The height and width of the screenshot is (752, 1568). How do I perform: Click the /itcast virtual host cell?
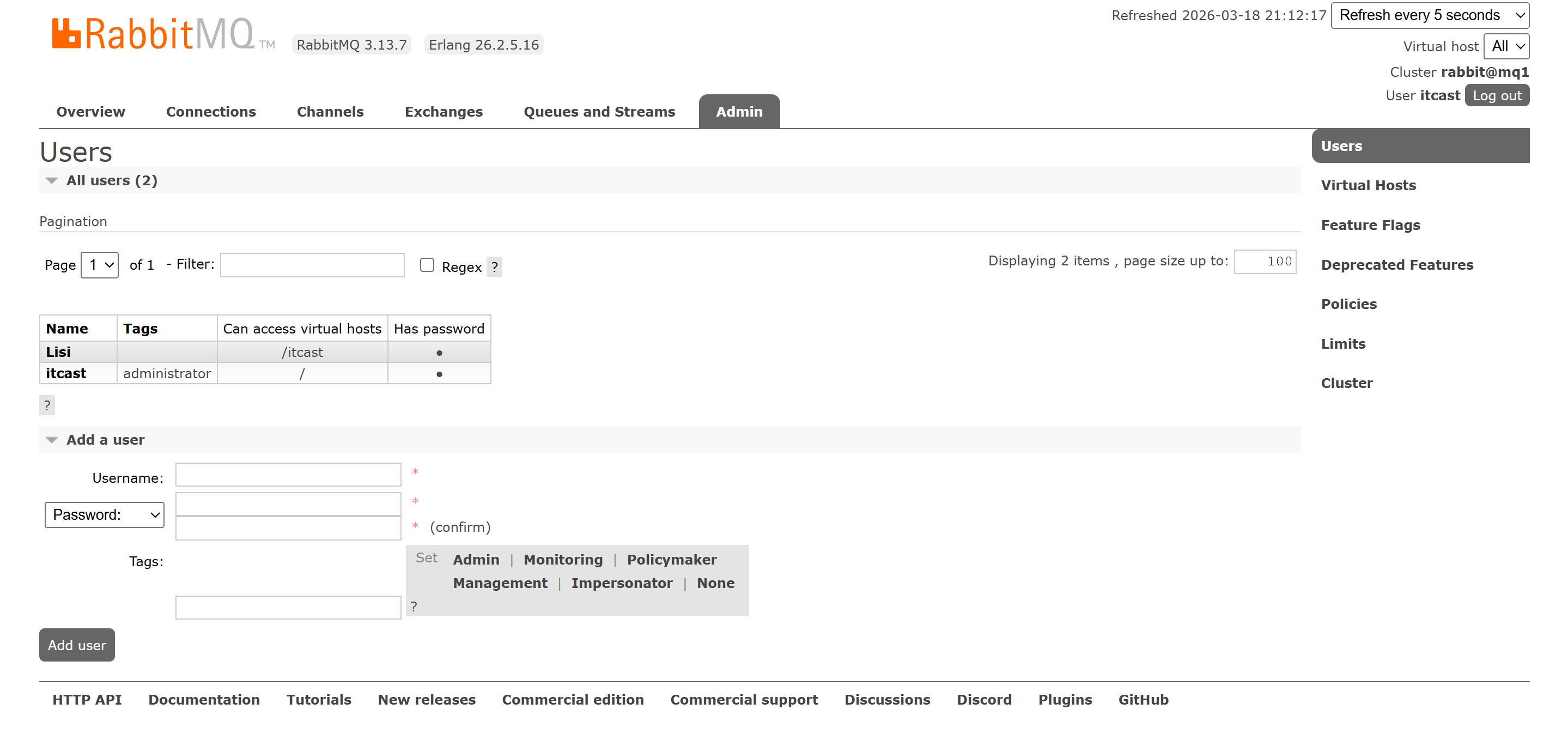coord(302,352)
